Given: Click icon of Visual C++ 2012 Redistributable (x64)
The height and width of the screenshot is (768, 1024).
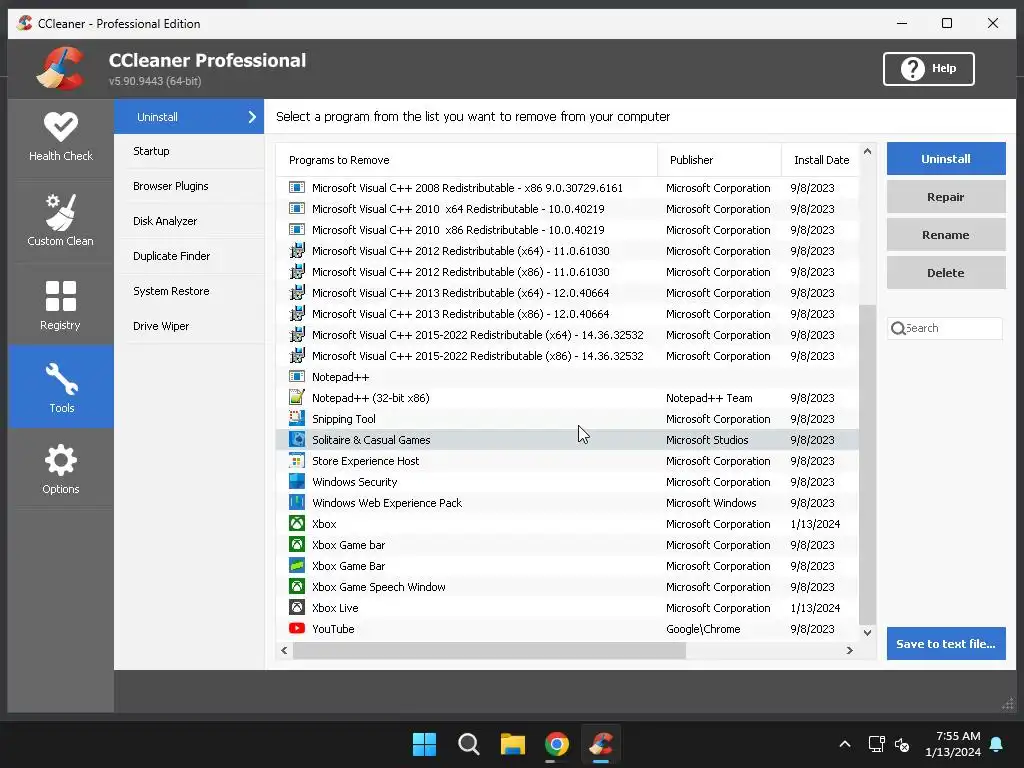Looking at the screenshot, I should click(x=296, y=251).
